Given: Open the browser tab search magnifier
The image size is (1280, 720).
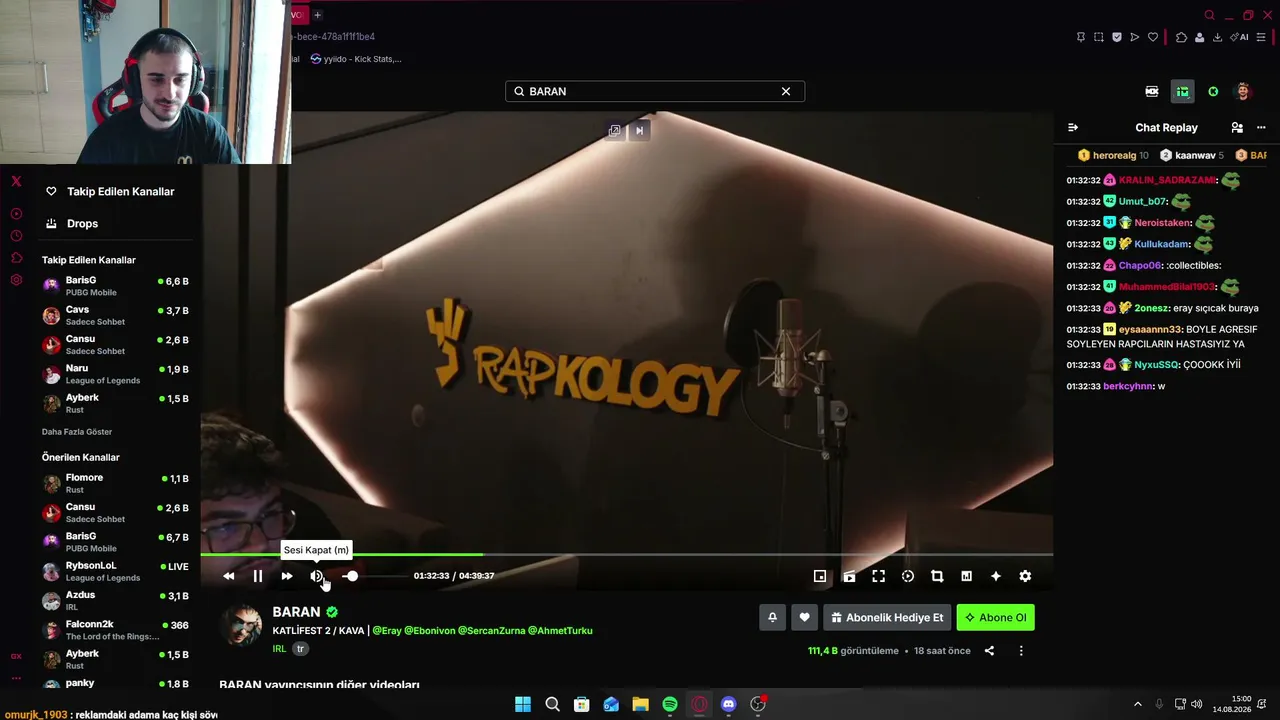Looking at the screenshot, I should 1209,15.
